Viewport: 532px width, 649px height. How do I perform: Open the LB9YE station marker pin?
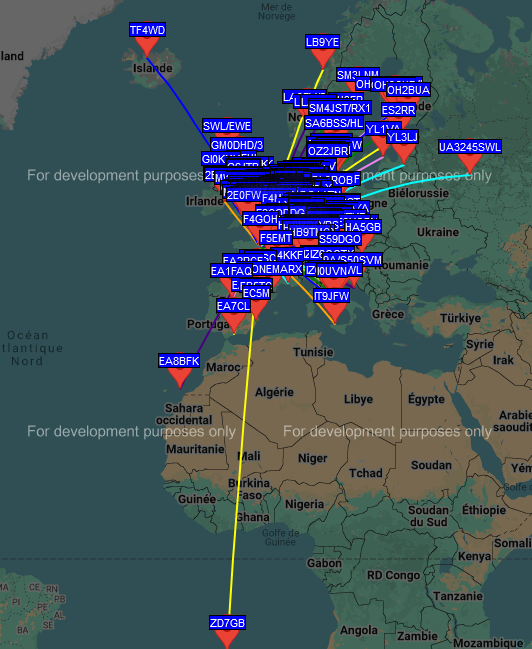tap(323, 58)
